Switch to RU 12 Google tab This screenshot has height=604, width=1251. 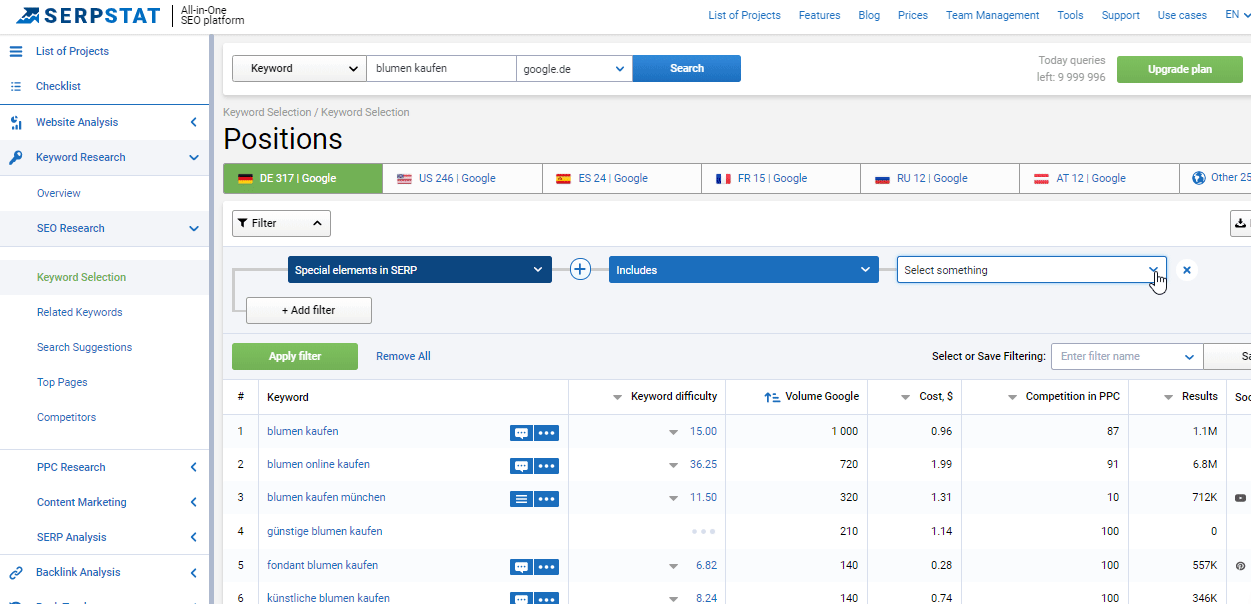tap(940, 178)
